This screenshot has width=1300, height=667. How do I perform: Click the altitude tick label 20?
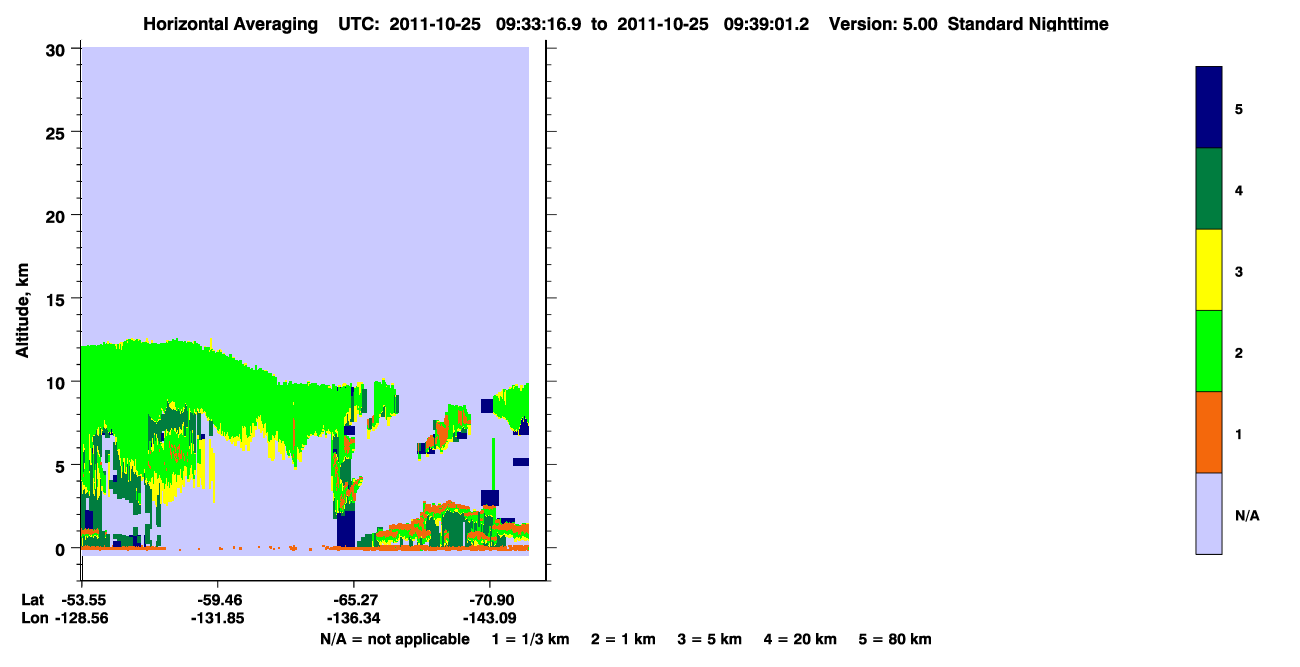58,215
